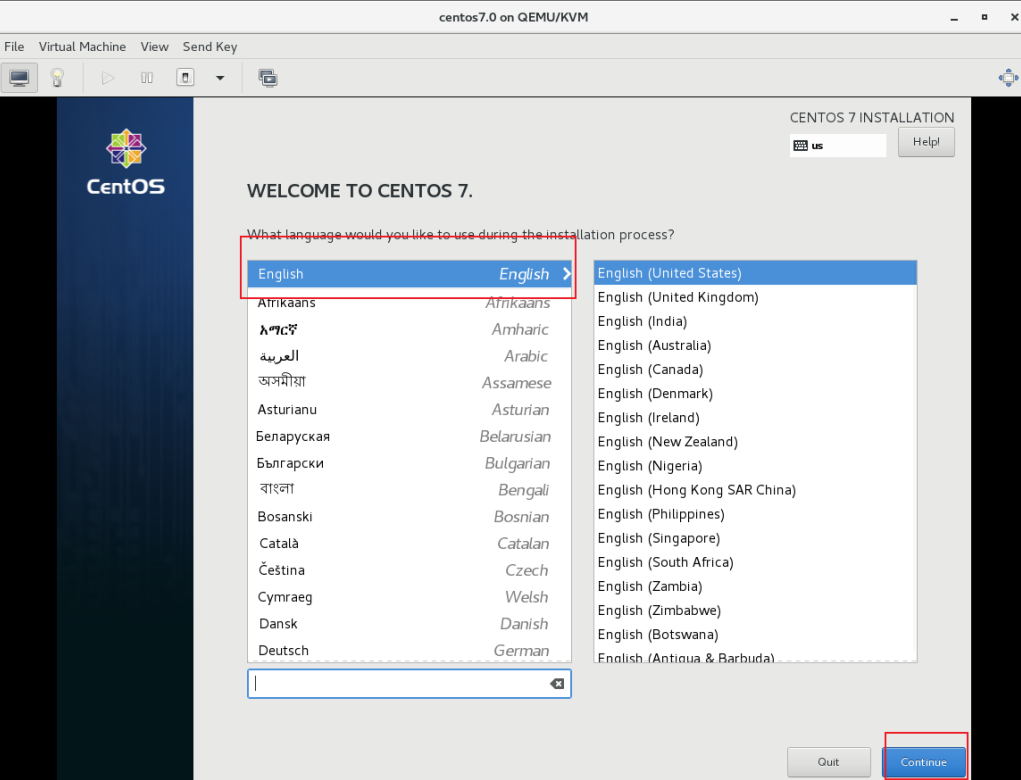1021x780 pixels.
Task: Open the snapshots manager icon
Action: coord(268,78)
